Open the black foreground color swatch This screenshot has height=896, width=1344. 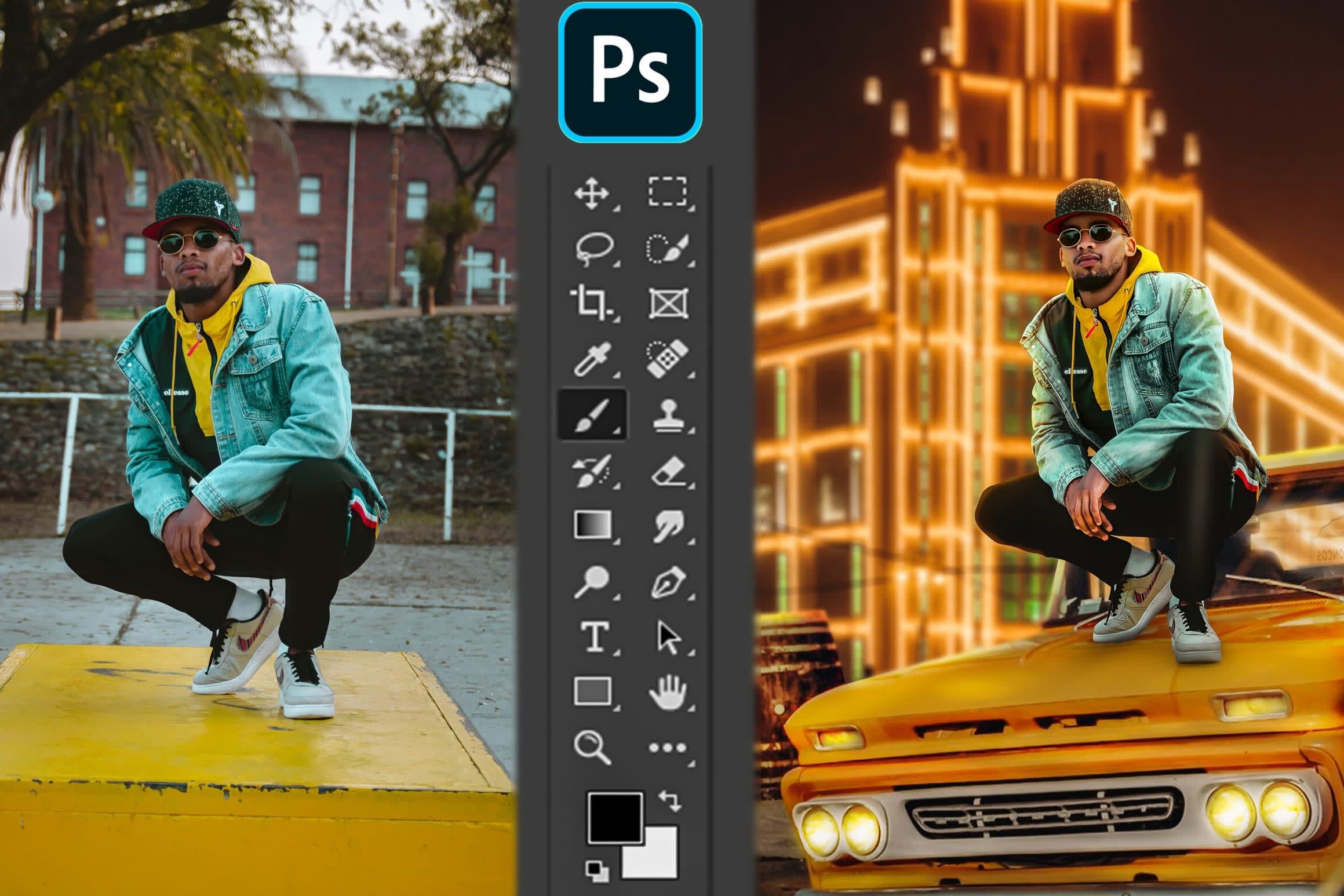[x=615, y=817]
